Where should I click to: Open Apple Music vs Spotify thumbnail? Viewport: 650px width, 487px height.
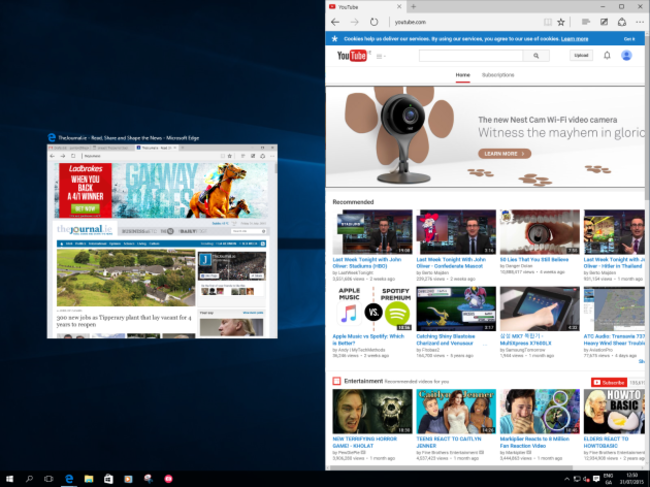(x=372, y=309)
